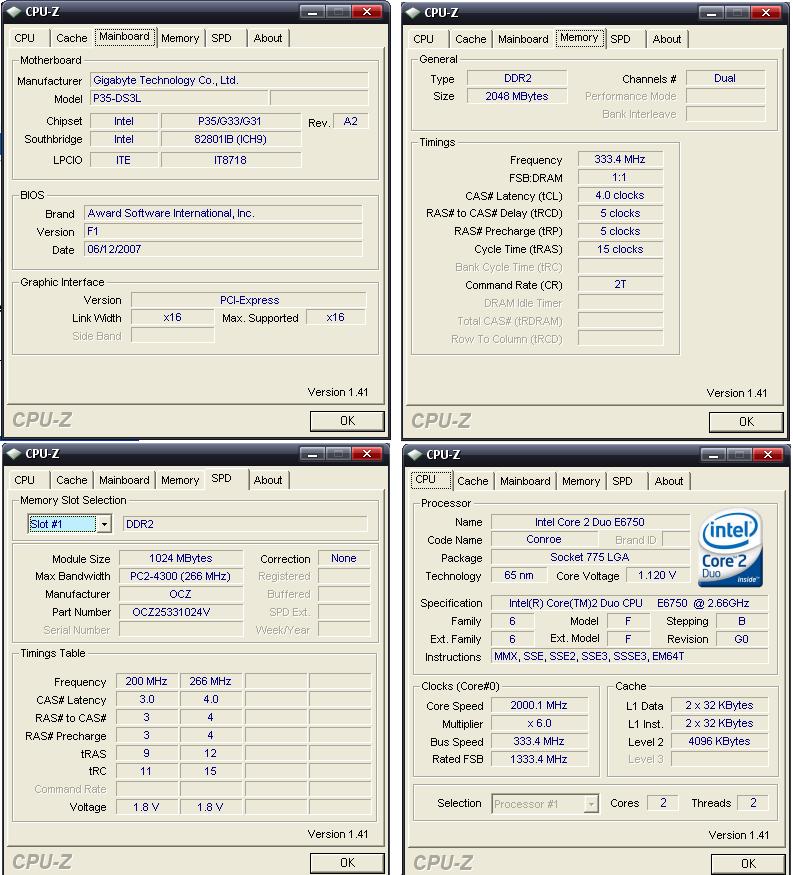Click the DDR2 memory type value
793x875 pixels.
(x=517, y=78)
